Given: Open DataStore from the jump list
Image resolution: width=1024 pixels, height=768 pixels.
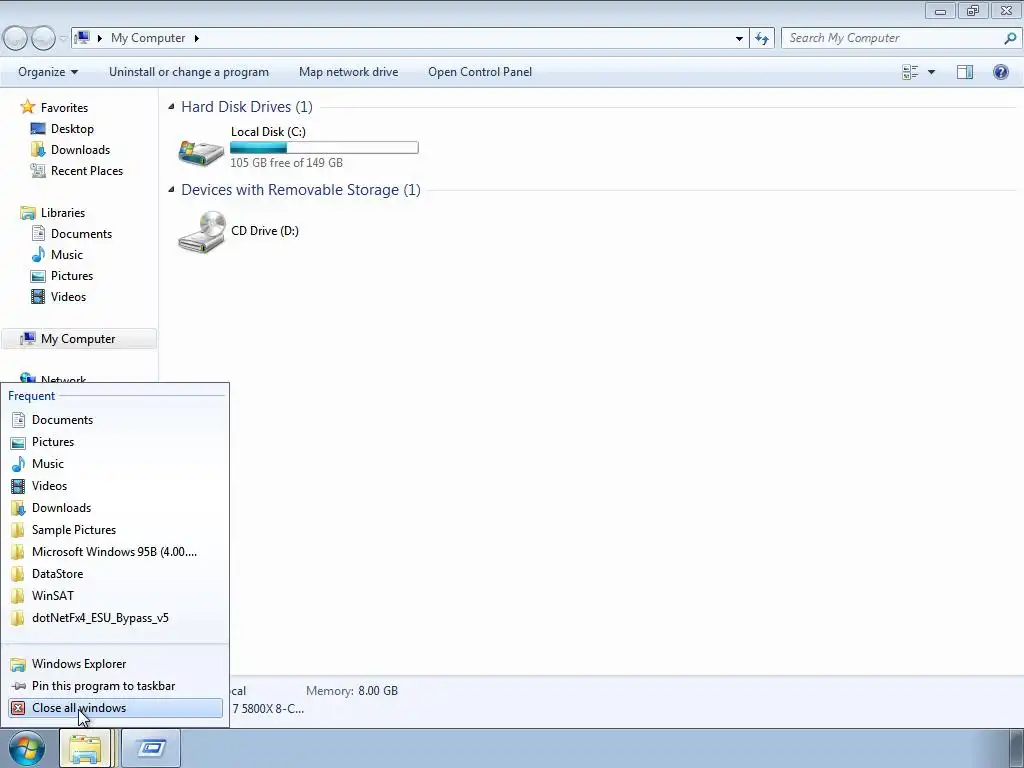Looking at the screenshot, I should coord(115,574).
